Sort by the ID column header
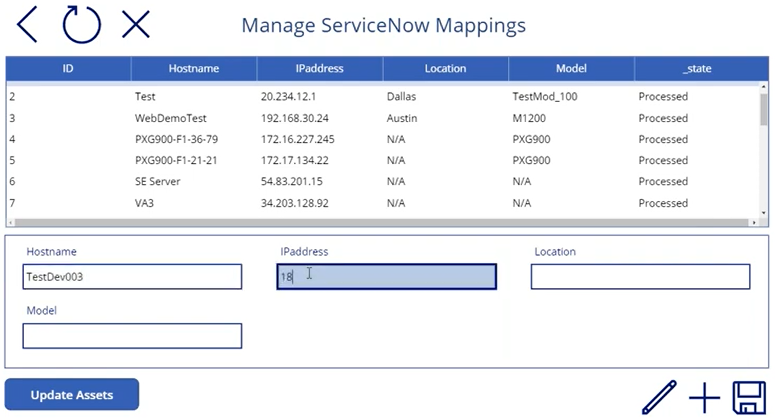Image resolution: width=775 pixels, height=418 pixels. pyautogui.click(x=68, y=69)
